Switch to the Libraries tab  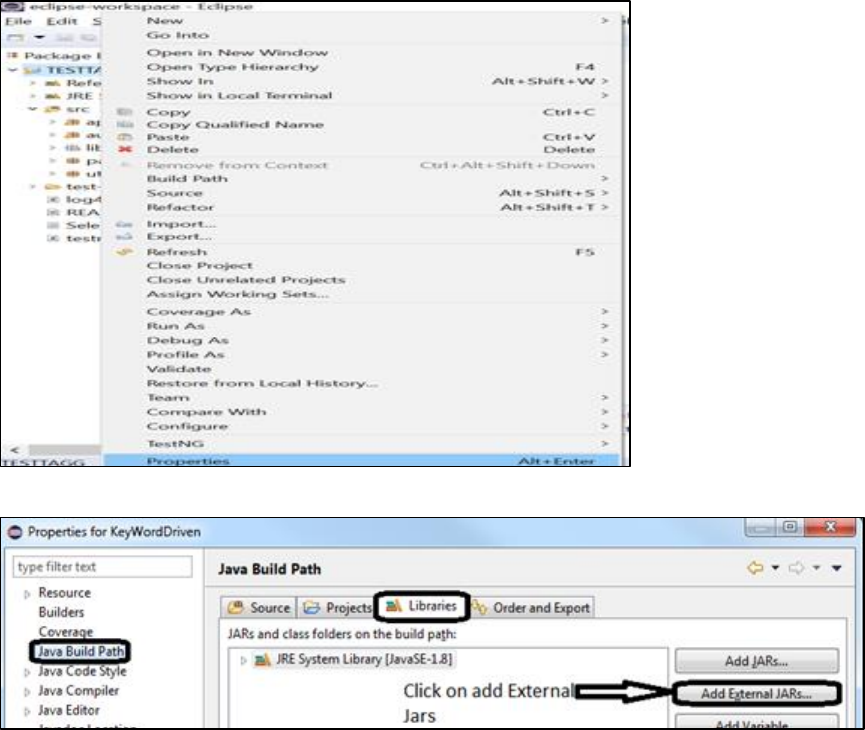[x=422, y=606]
